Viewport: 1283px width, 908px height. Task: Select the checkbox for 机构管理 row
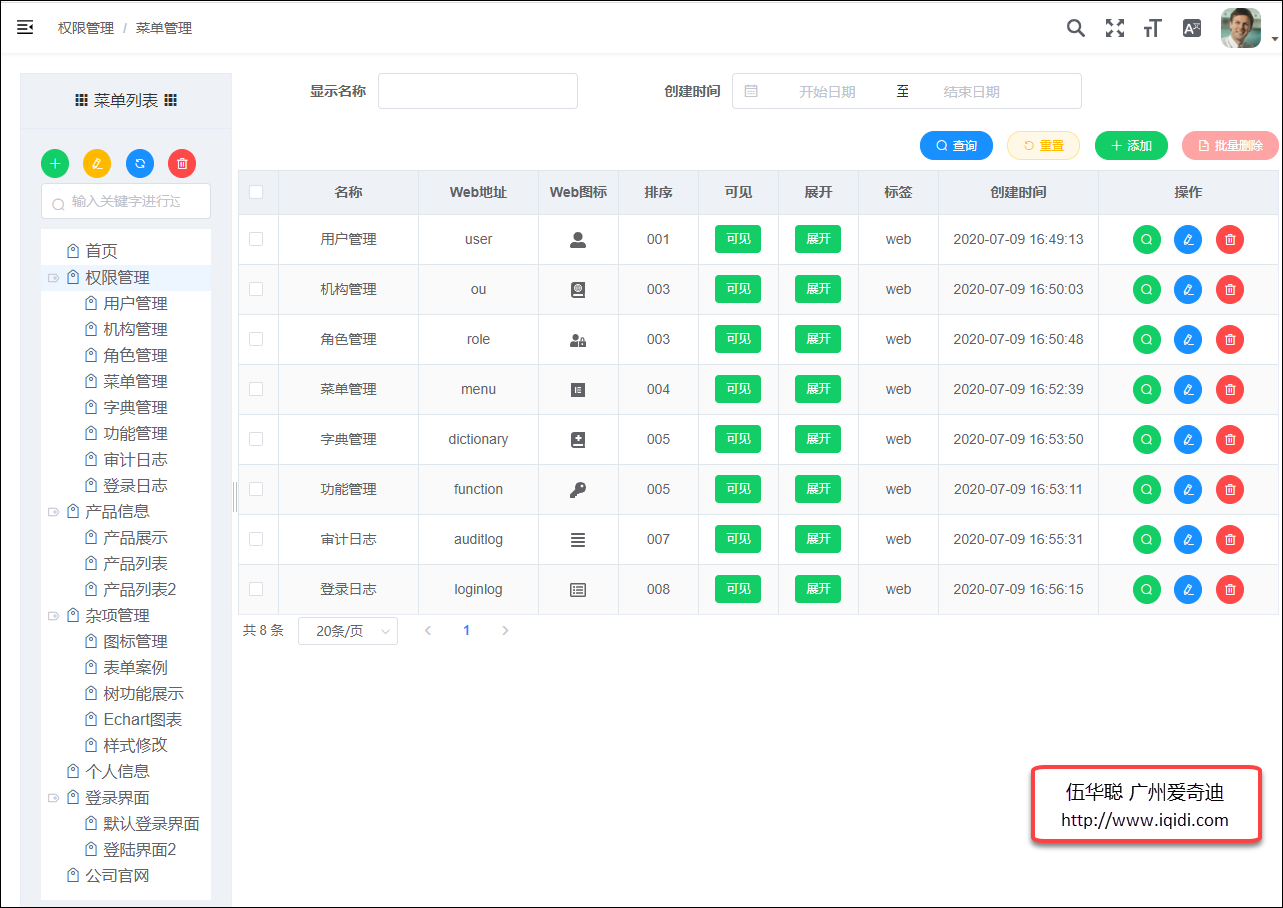256,289
